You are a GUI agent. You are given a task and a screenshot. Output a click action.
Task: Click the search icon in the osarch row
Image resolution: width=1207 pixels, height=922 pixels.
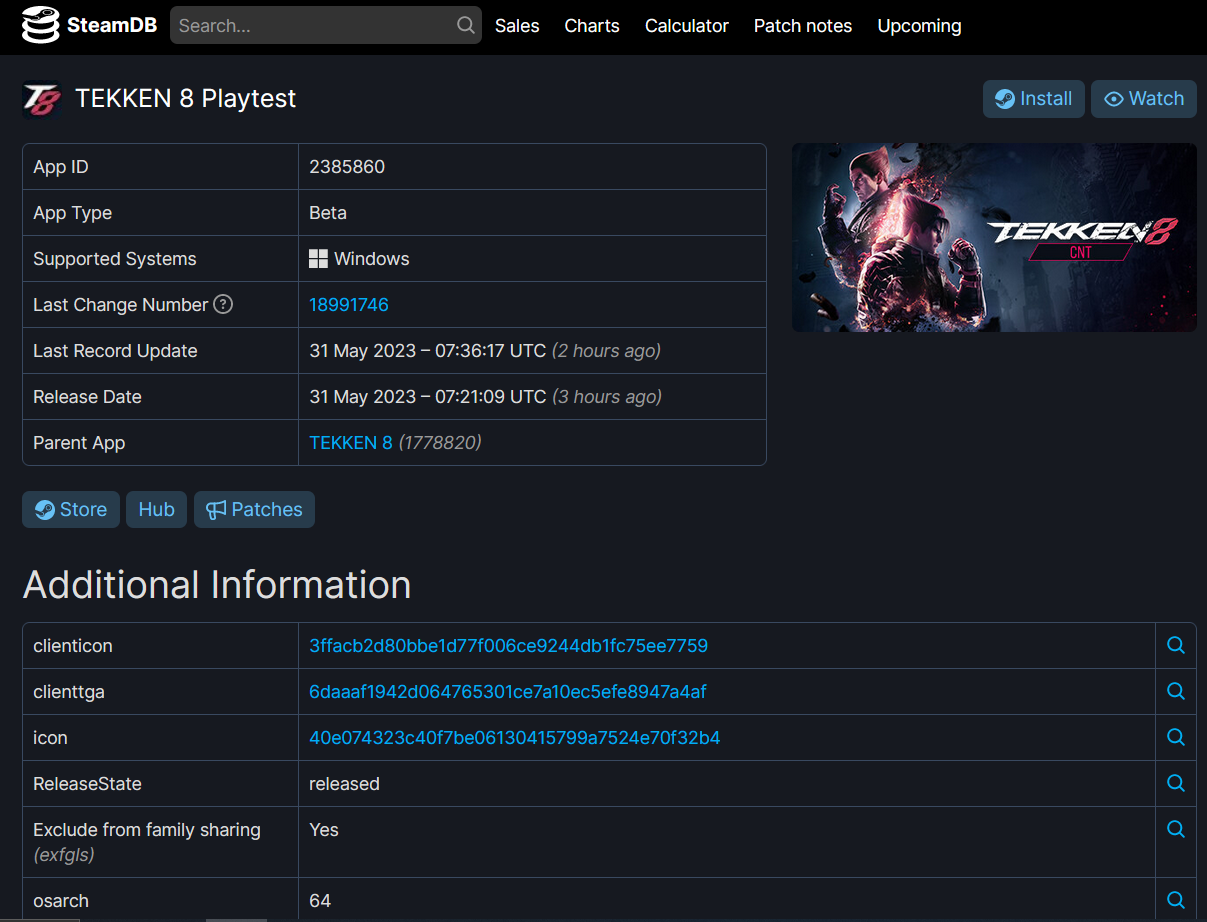1176,900
